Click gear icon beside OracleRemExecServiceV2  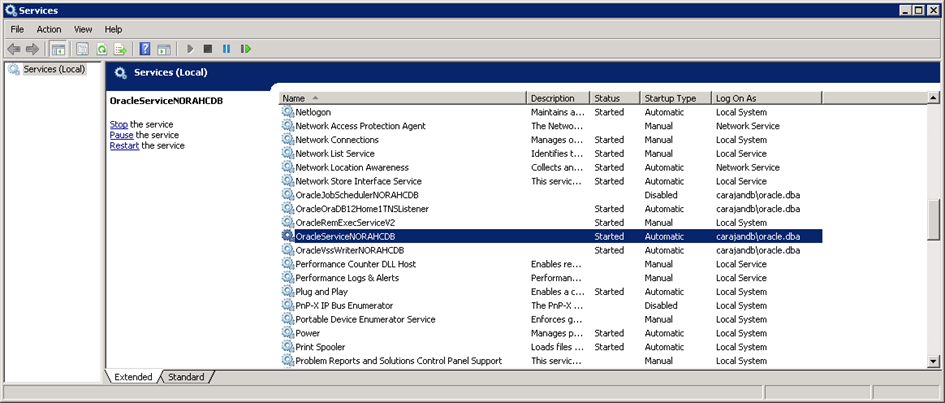287,222
